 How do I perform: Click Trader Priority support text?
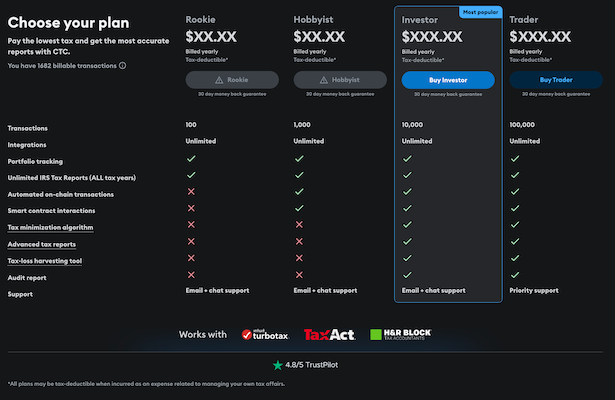534,291
